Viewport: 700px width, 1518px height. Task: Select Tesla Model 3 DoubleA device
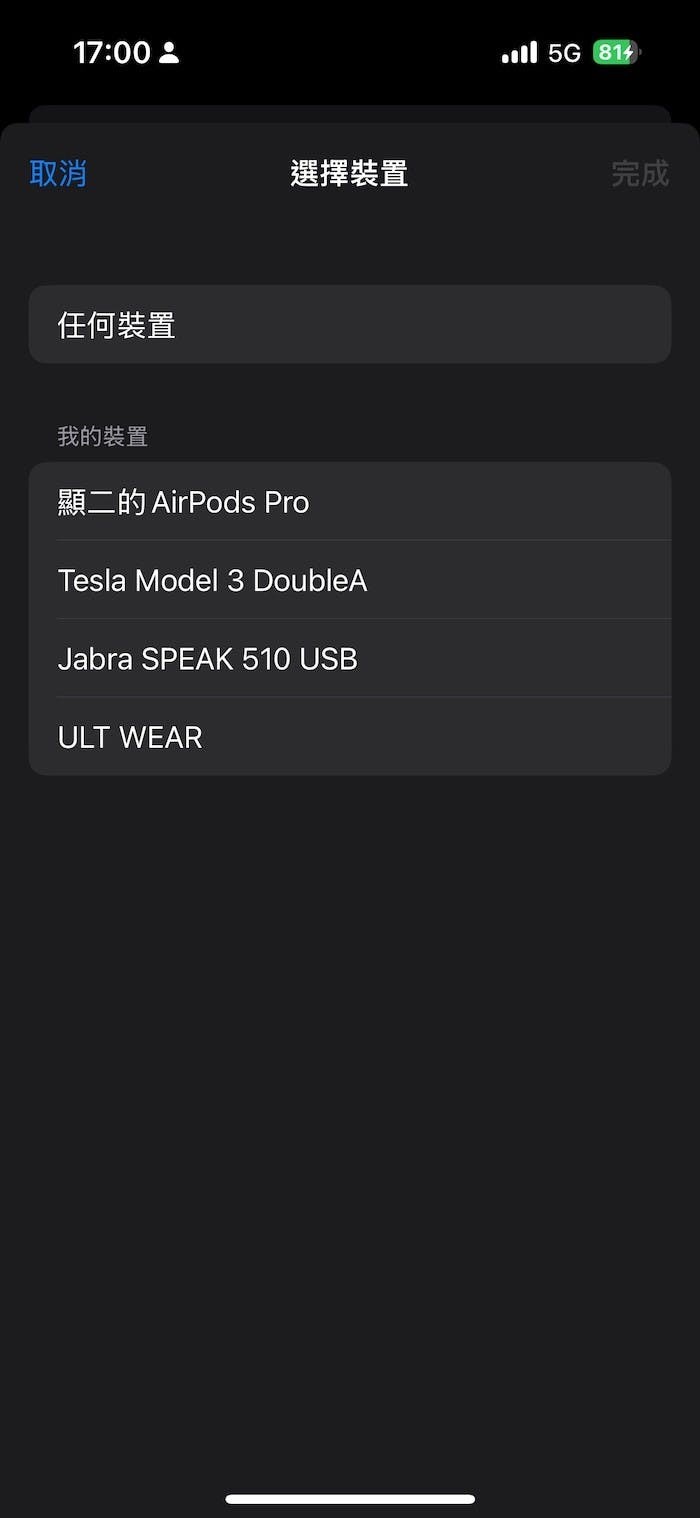tap(349, 580)
